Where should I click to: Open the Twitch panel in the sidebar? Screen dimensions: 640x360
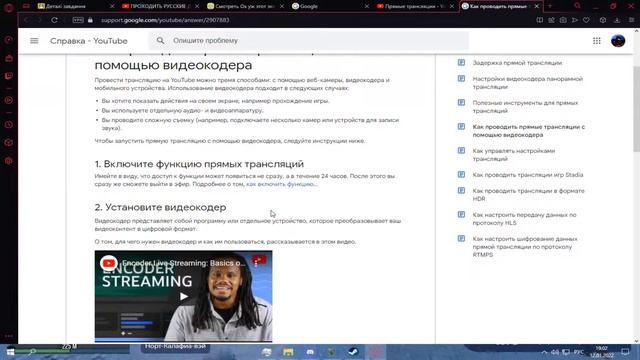(9, 76)
